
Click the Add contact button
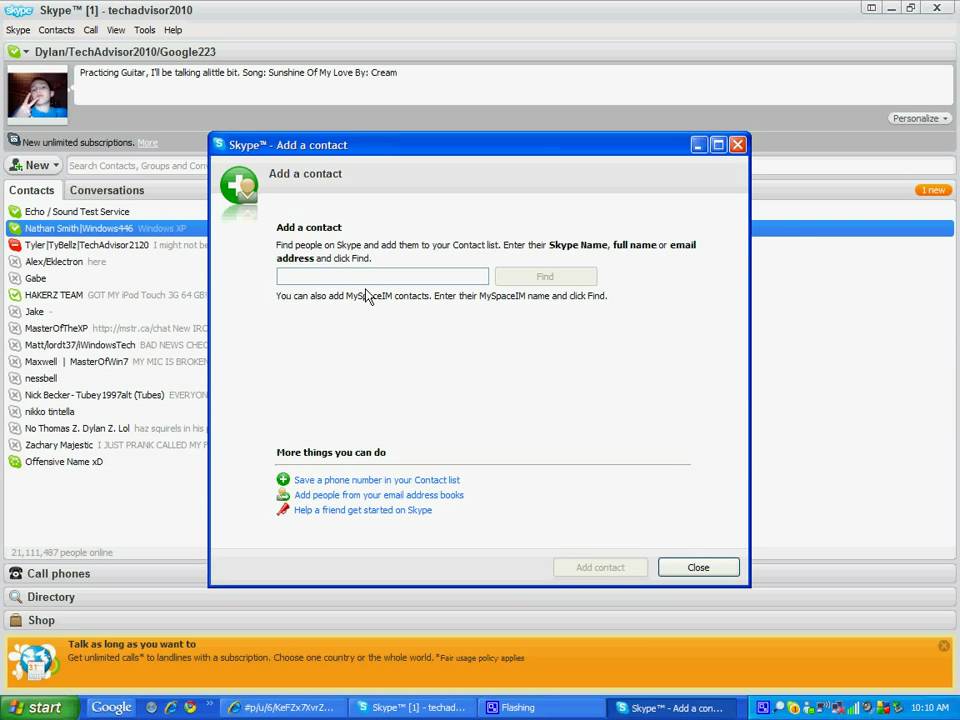[x=600, y=568]
